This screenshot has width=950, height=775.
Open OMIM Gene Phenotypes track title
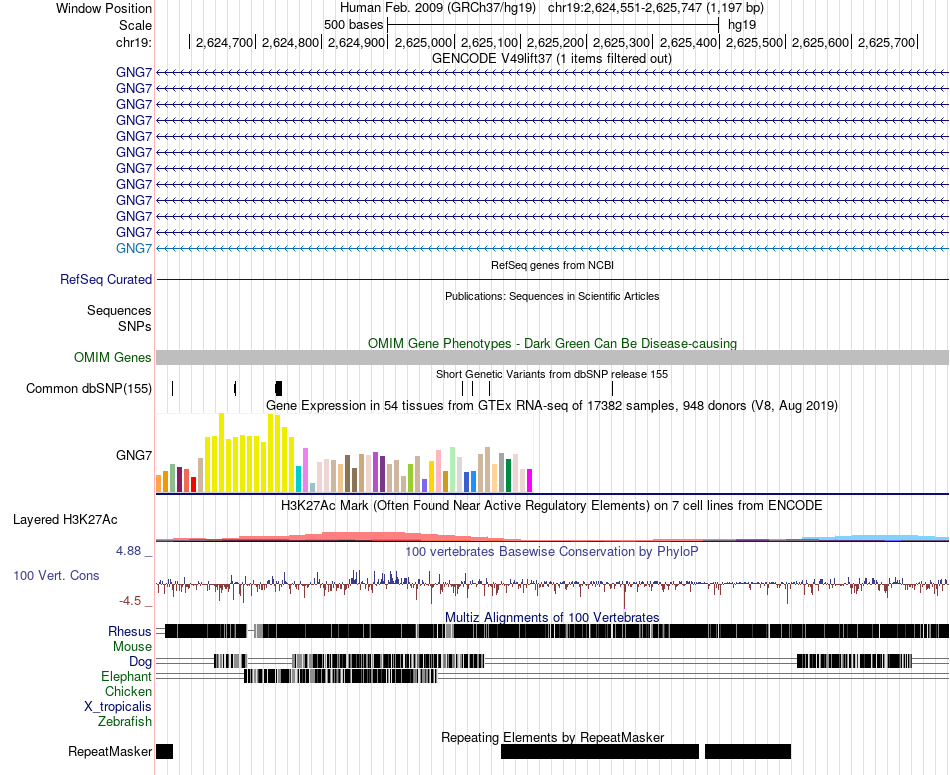pos(553,344)
